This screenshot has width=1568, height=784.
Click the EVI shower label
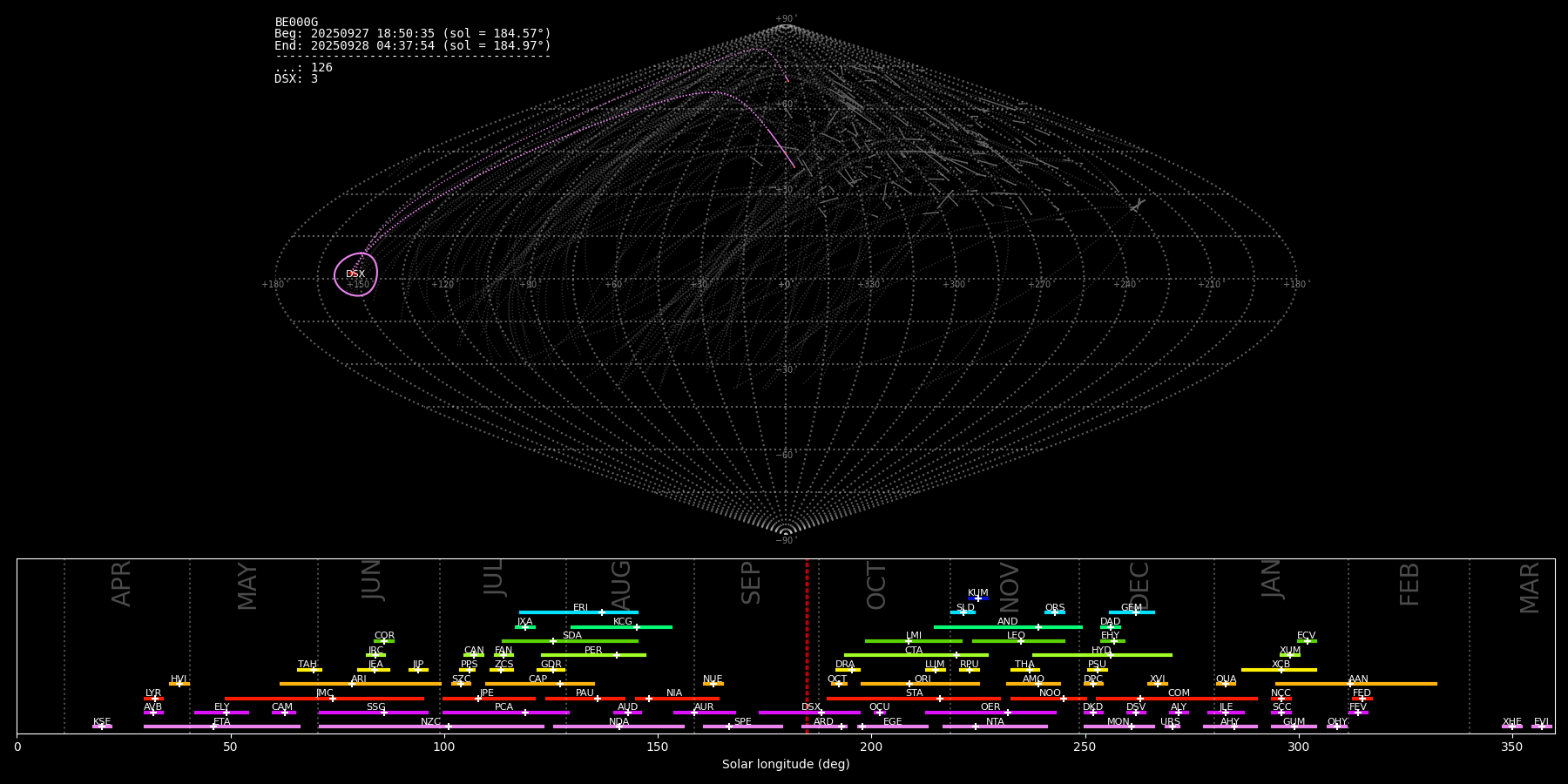tap(1541, 722)
